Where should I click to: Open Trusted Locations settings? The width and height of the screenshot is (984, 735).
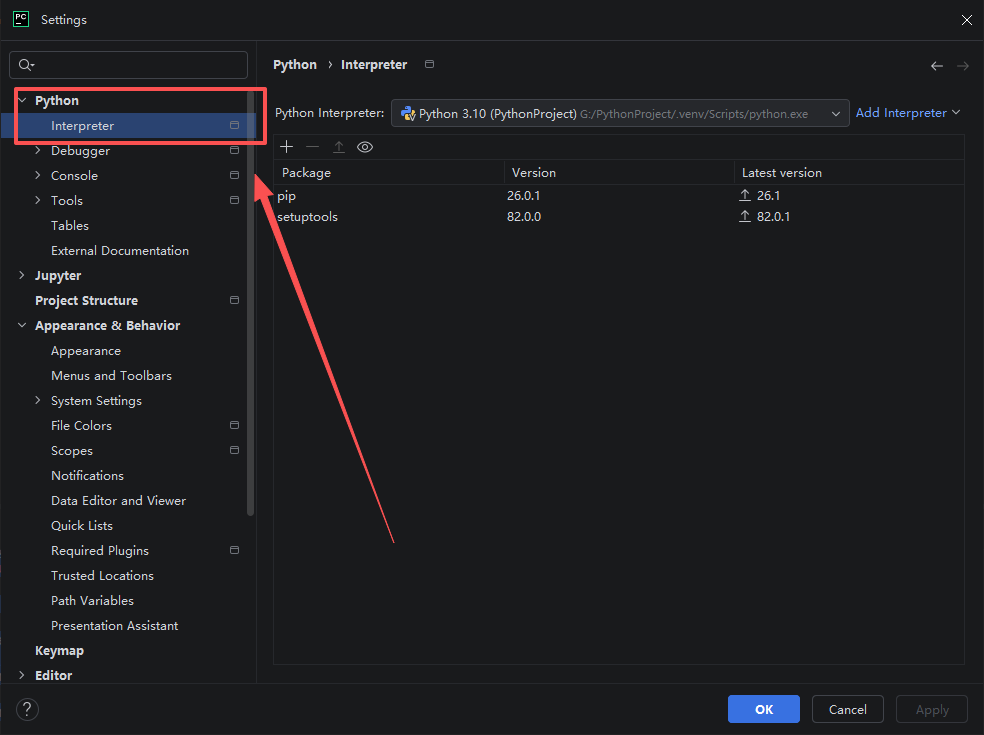point(102,576)
